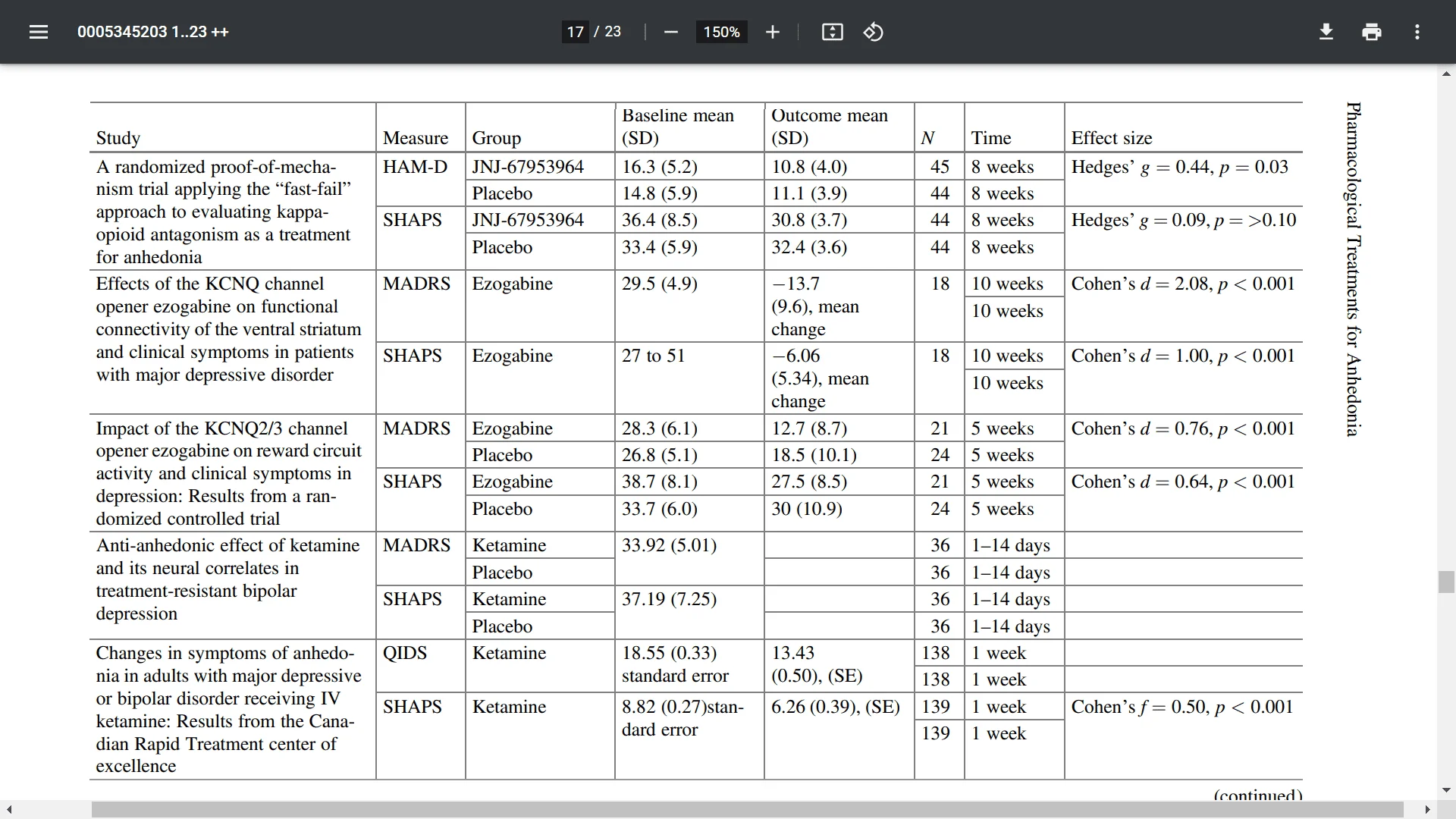The image size is (1456, 819).
Task: Click the 'QIDS' measure cell
Action: [x=405, y=653]
